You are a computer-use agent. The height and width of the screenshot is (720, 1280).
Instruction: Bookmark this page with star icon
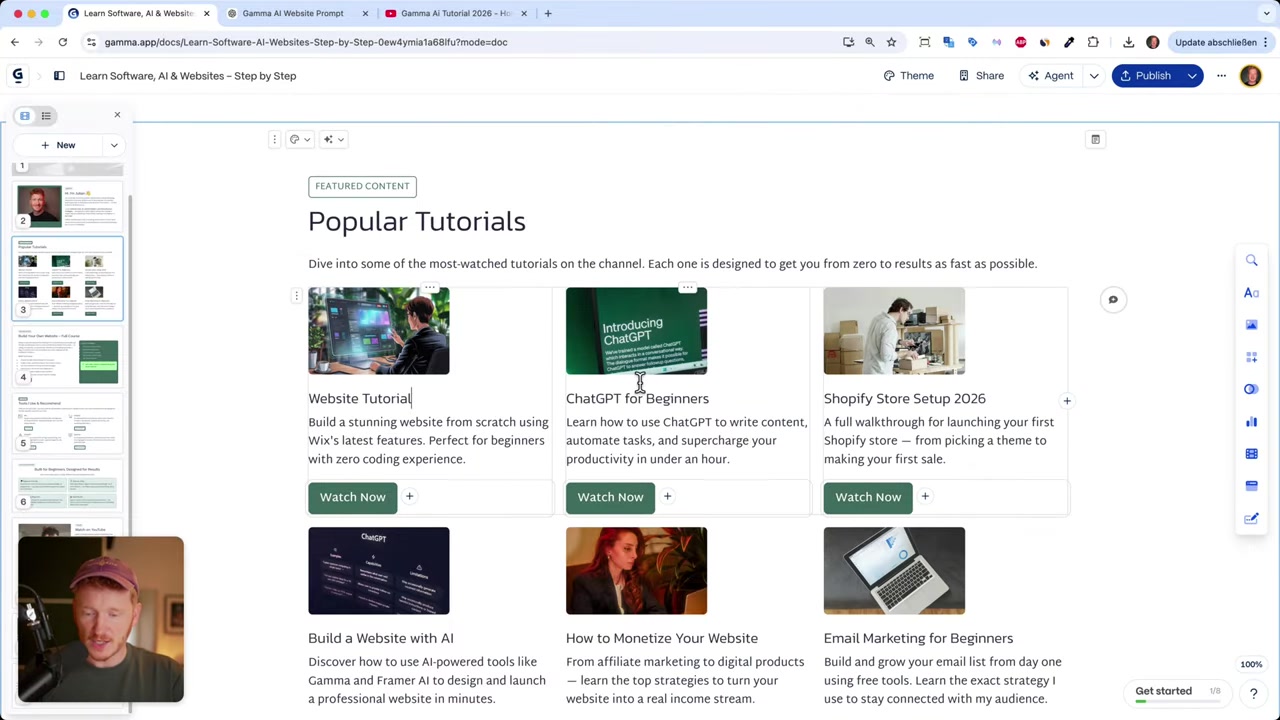click(x=891, y=42)
